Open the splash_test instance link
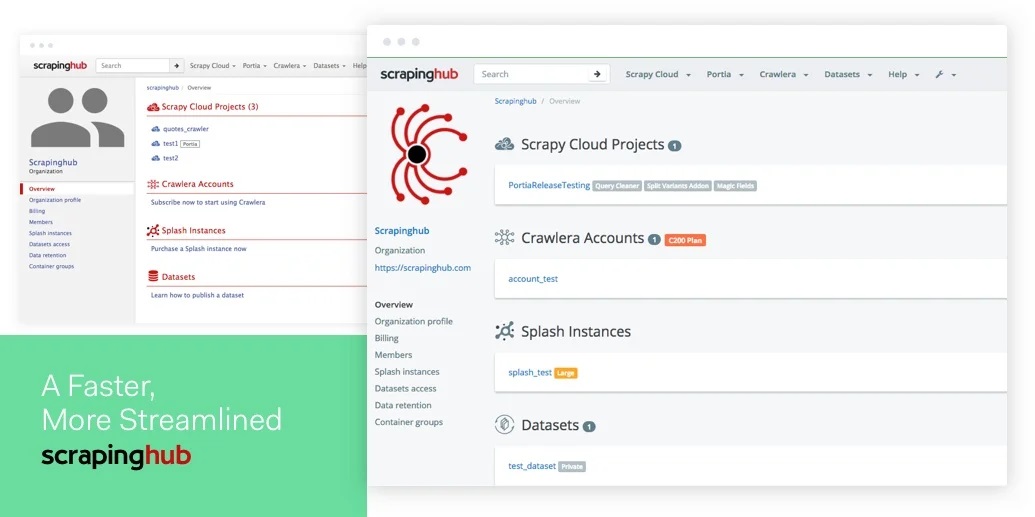1035x517 pixels. click(x=529, y=372)
